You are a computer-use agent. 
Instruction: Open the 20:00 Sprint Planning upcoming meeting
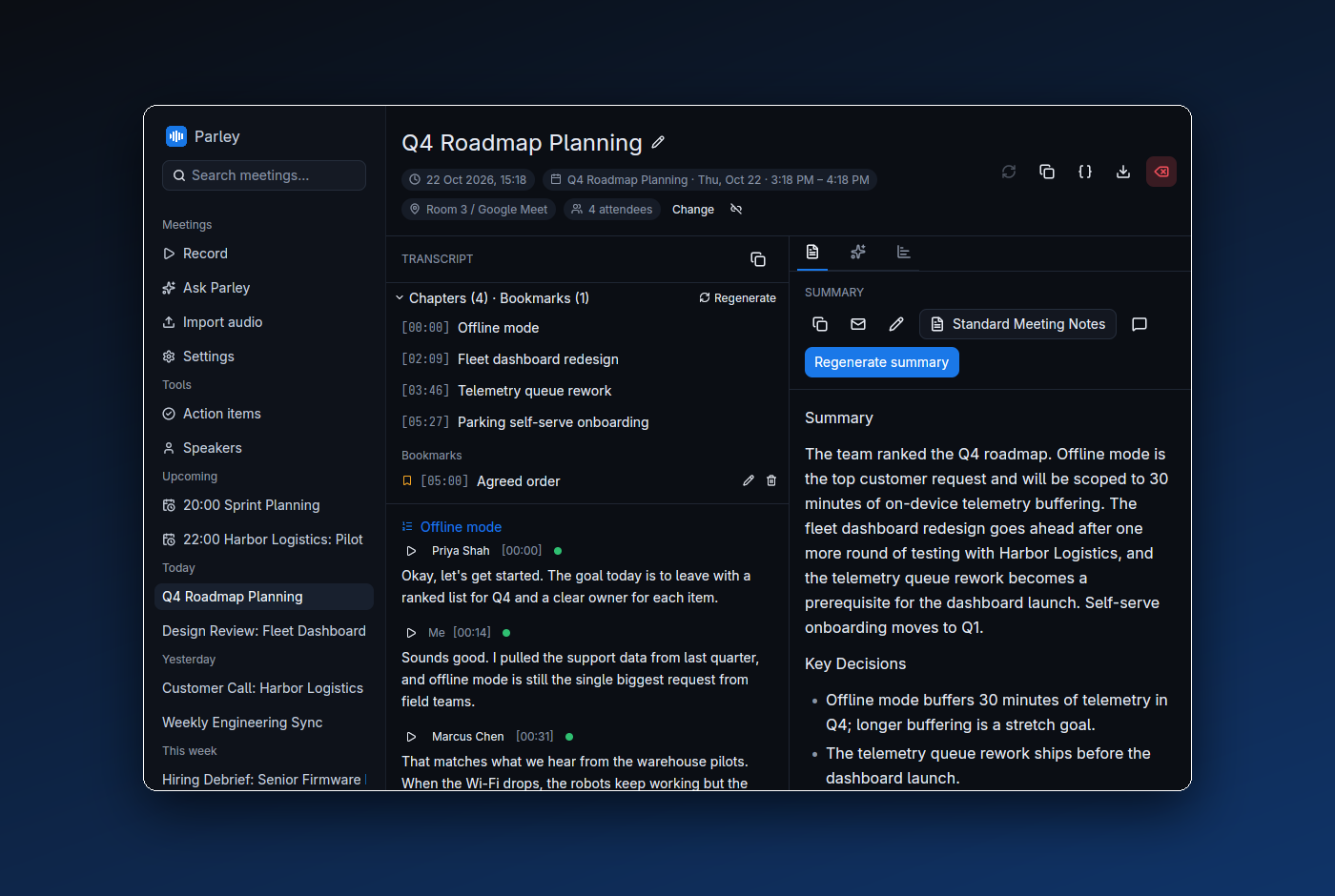point(263,505)
